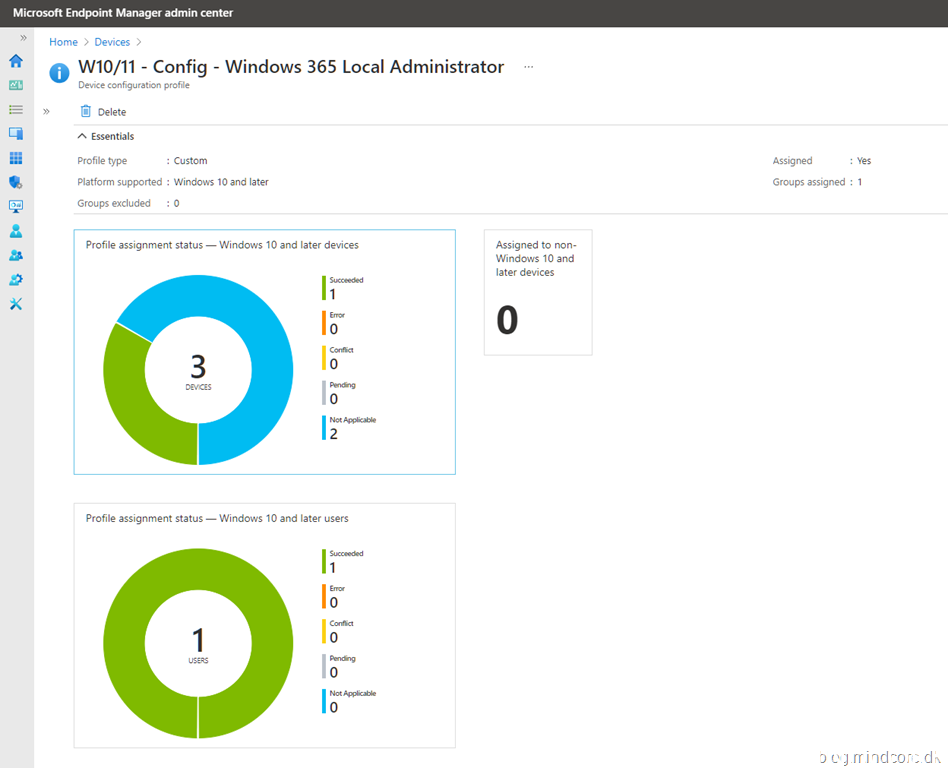Open Reports monitor icon in sidebar

point(16,206)
